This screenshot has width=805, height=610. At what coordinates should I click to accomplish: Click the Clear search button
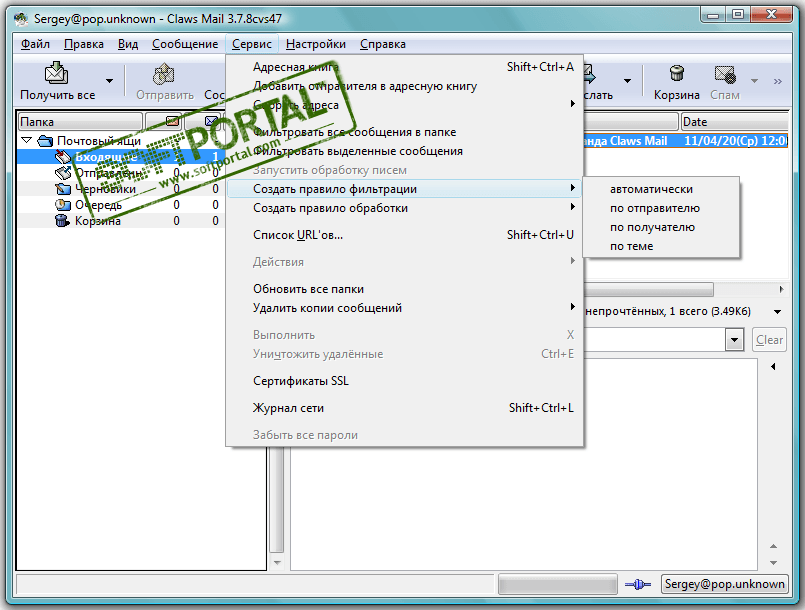769,340
